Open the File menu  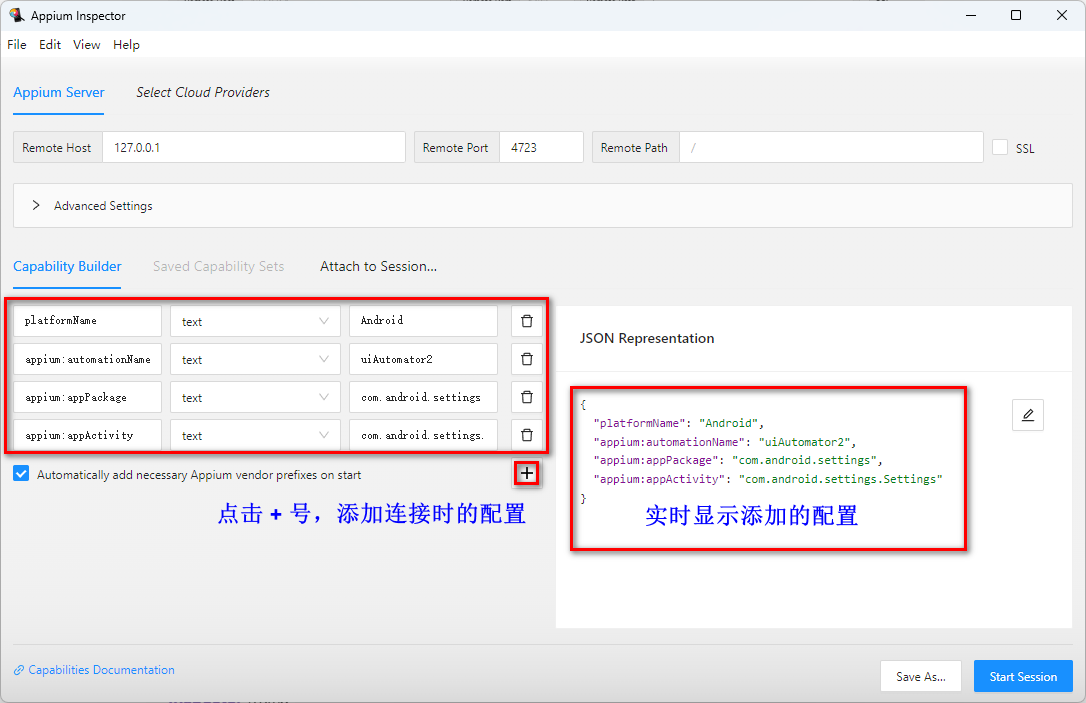17,44
